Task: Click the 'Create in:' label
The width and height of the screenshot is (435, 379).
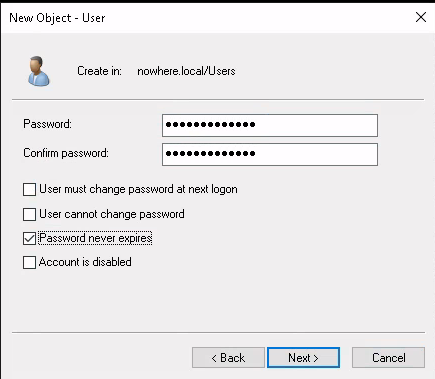Action: point(99,71)
